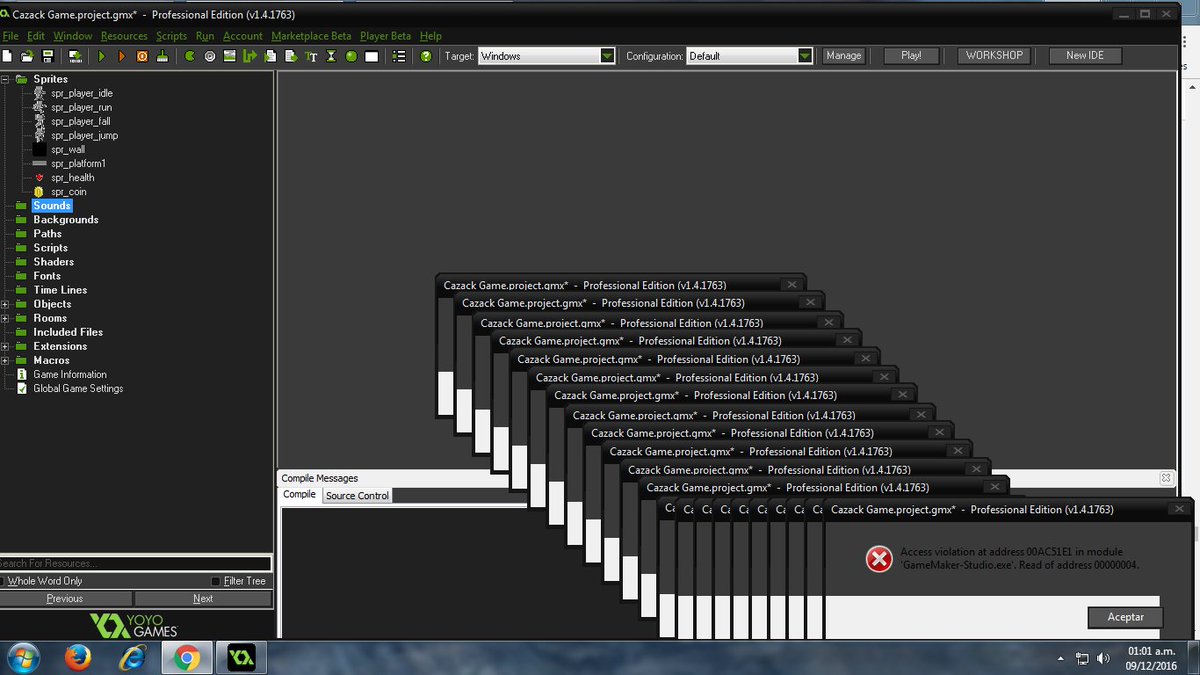Viewport: 1200px width, 675px height.
Task: Open Firefox from the taskbar
Action: [77, 658]
